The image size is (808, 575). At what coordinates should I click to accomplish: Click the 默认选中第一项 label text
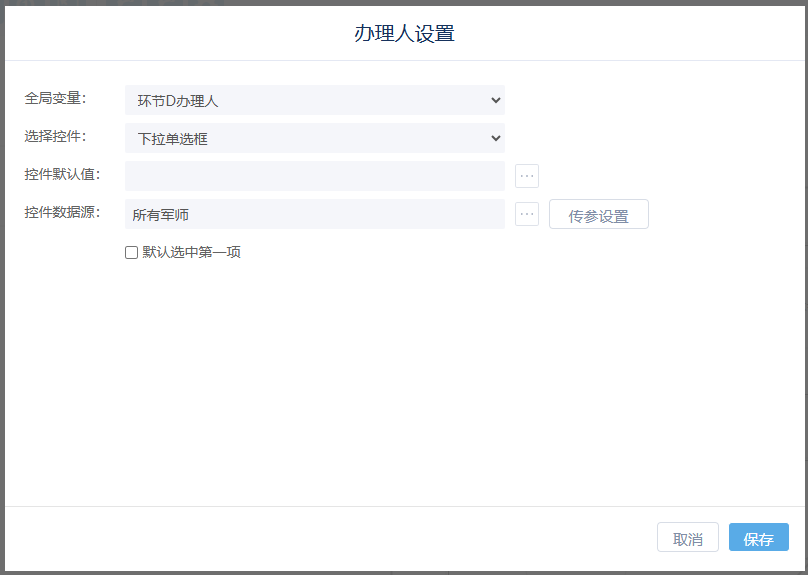(x=191, y=252)
